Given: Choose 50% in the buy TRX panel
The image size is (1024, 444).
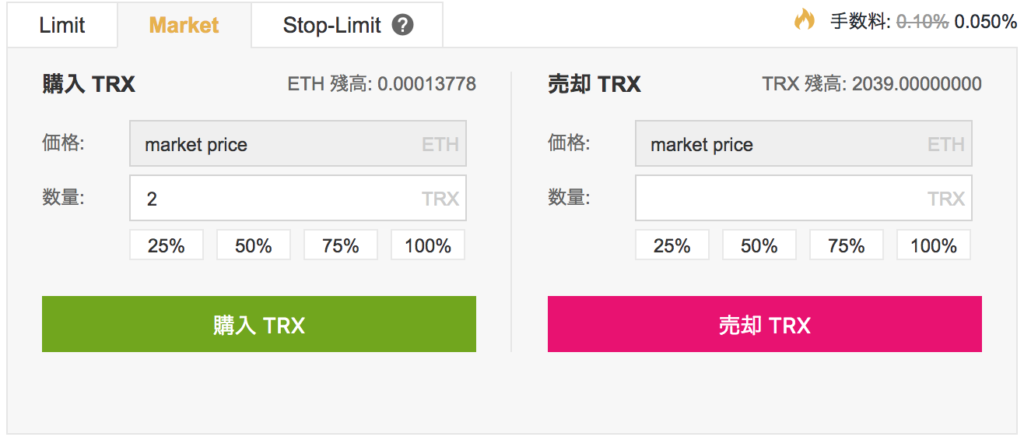Looking at the screenshot, I should click(253, 246).
